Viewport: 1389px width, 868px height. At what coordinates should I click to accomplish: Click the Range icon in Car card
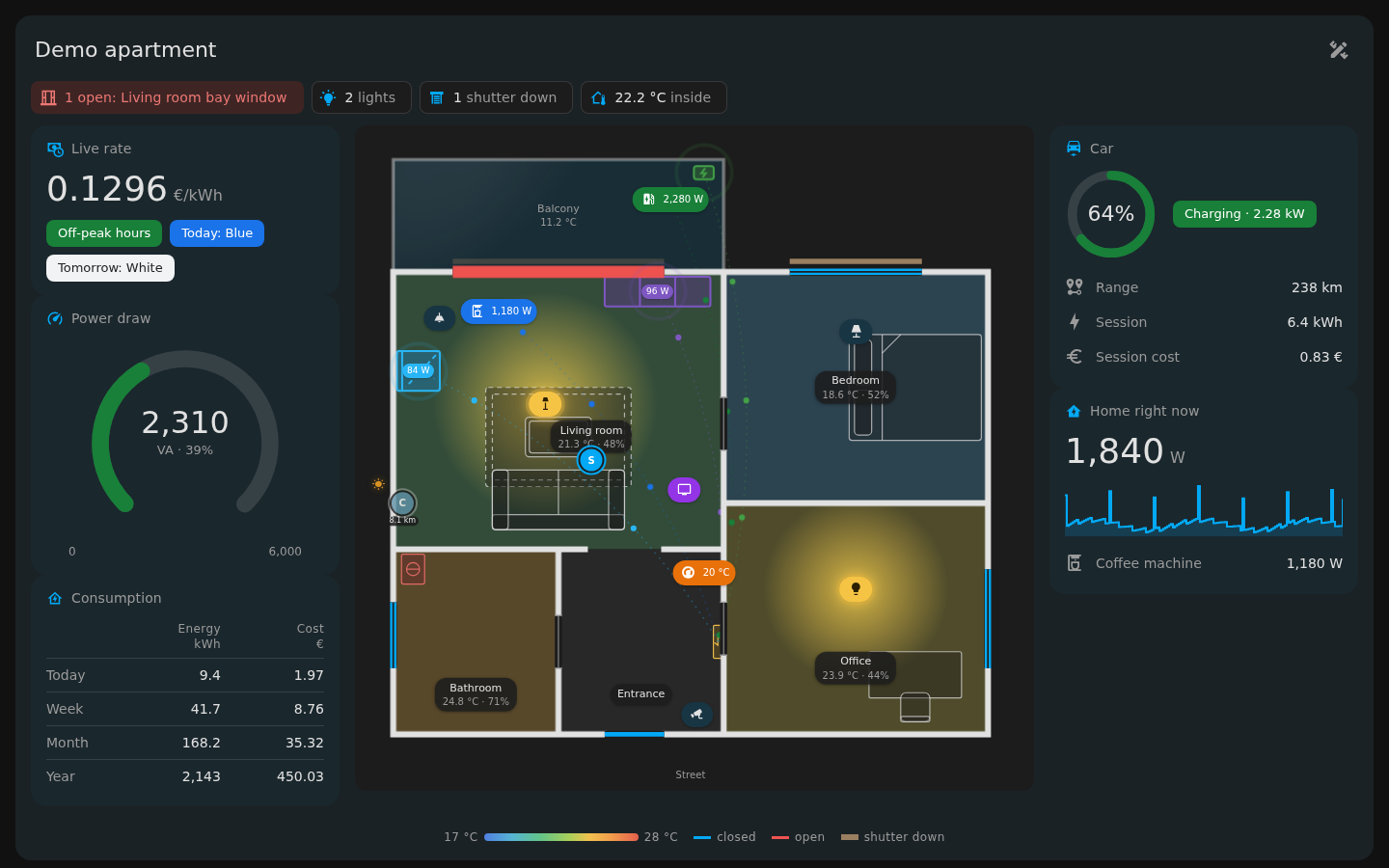[x=1074, y=287]
